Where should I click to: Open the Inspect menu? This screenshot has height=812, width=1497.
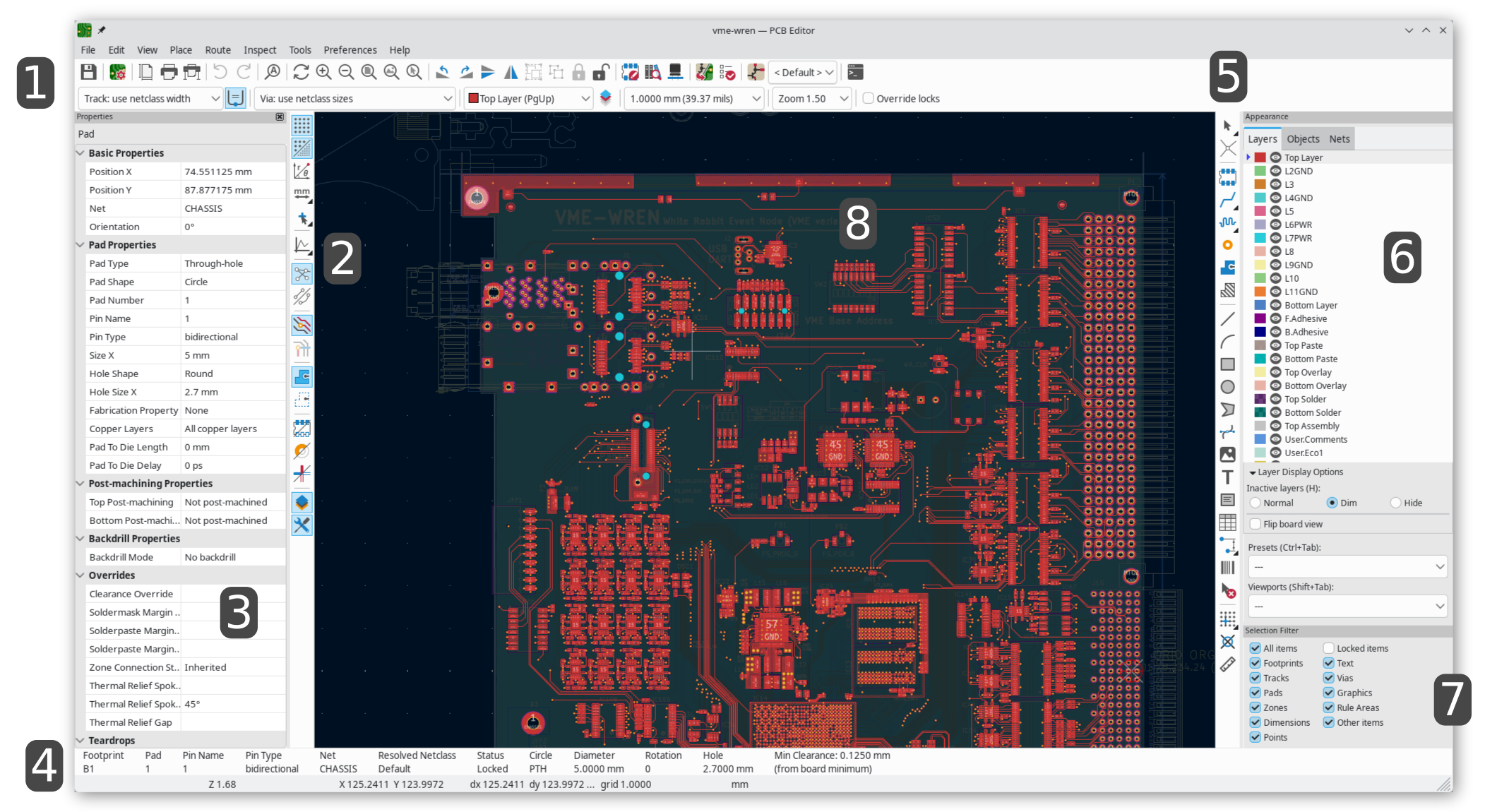(x=260, y=49)
